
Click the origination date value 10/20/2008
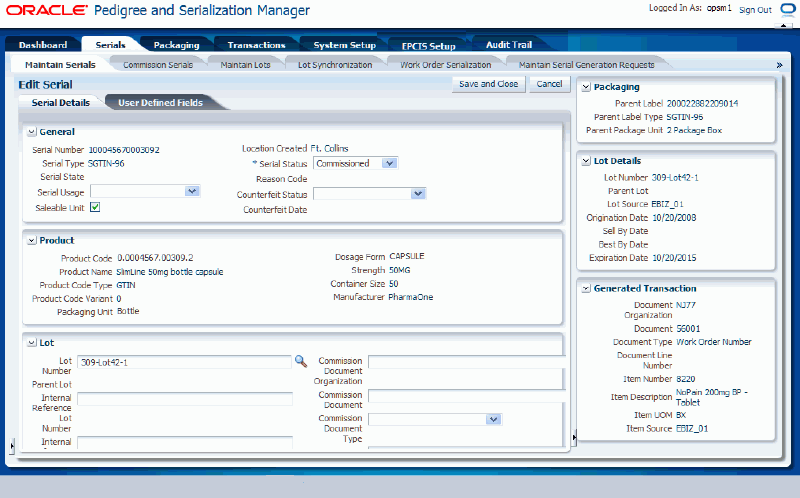tap(674, 218)
